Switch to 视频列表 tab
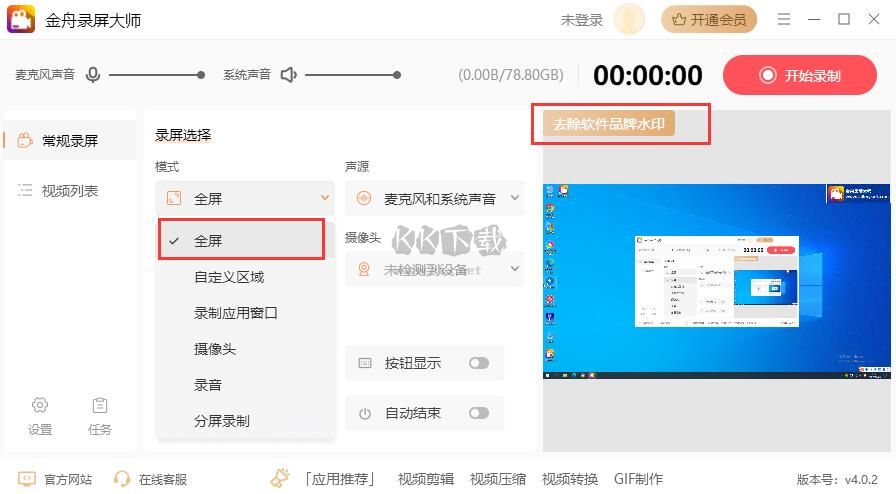This screenshot has width=896, height=494. click(70, 190)
